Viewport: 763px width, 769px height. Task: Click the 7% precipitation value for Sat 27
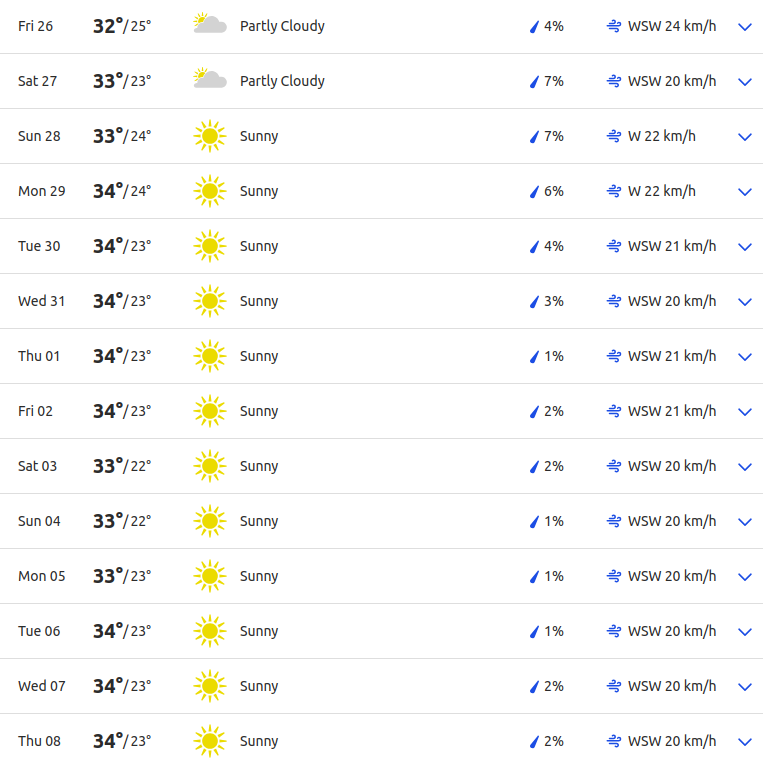point(553,81)
